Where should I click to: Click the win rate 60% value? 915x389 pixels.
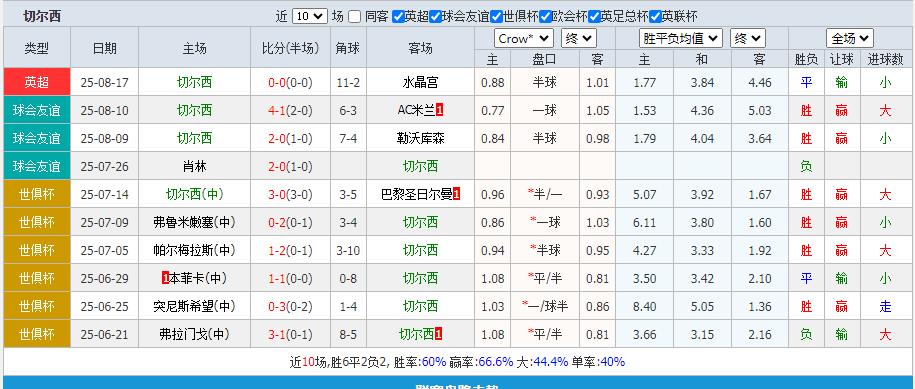(434, 362)
